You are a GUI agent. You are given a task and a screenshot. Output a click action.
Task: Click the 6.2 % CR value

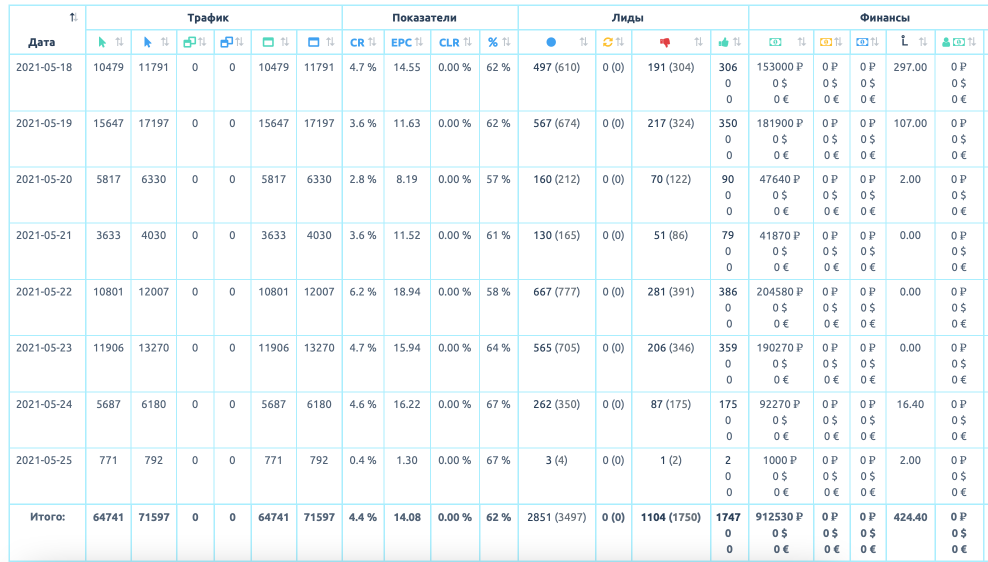pyautogui.click(x=363, y=292)
